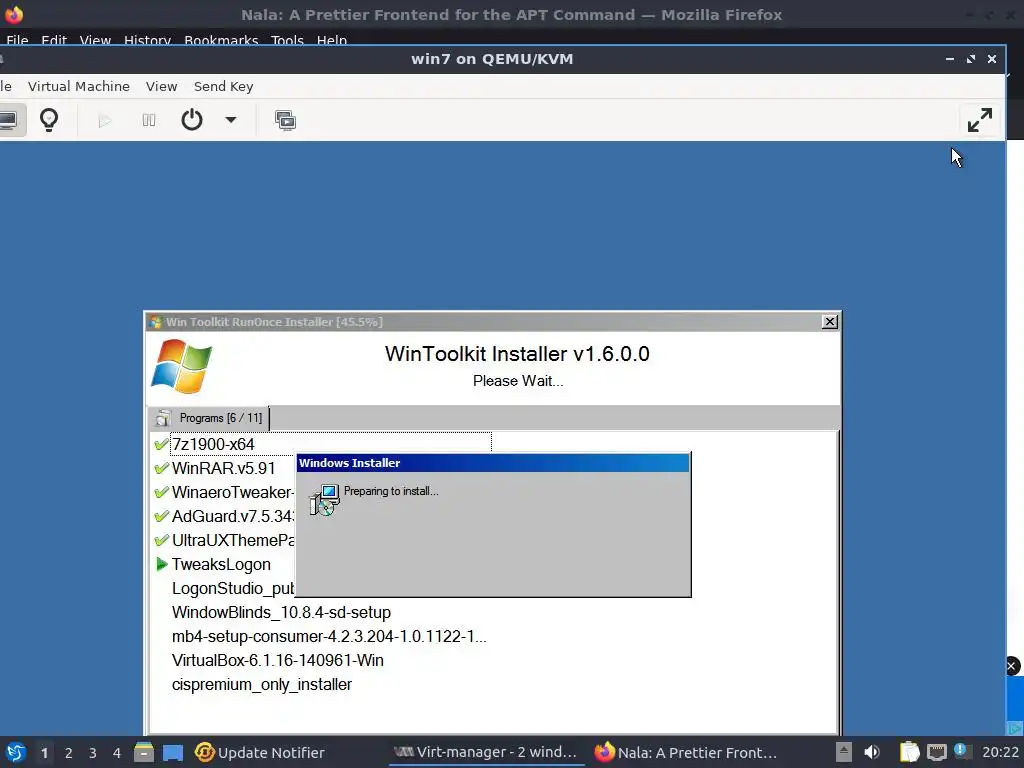Viewport: 1024px width, 768px height.
Task: Select the WinRAR.v5.91 entry
Action: (223, 468)
